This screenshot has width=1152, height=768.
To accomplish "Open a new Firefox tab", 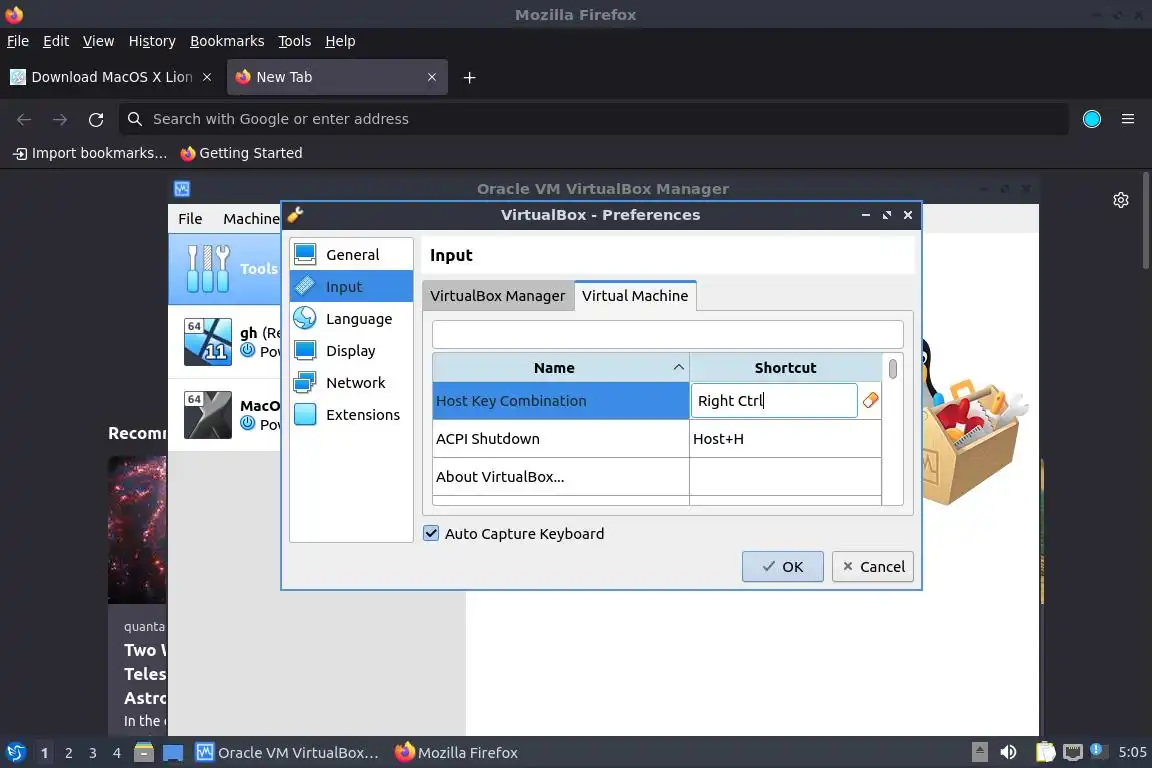I will click(x=469, y=77).
